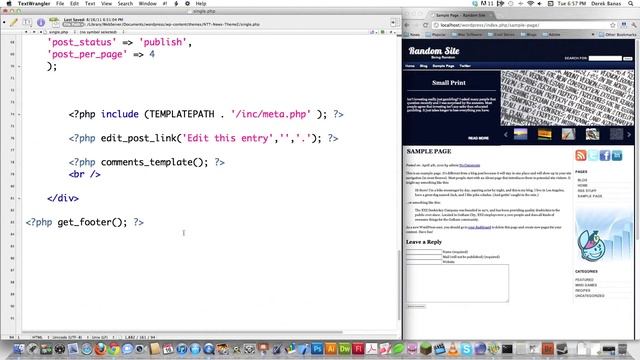640x360 pixels.
Task: Click Twitter in Random Site navigation
Action: tap(465, 66)
